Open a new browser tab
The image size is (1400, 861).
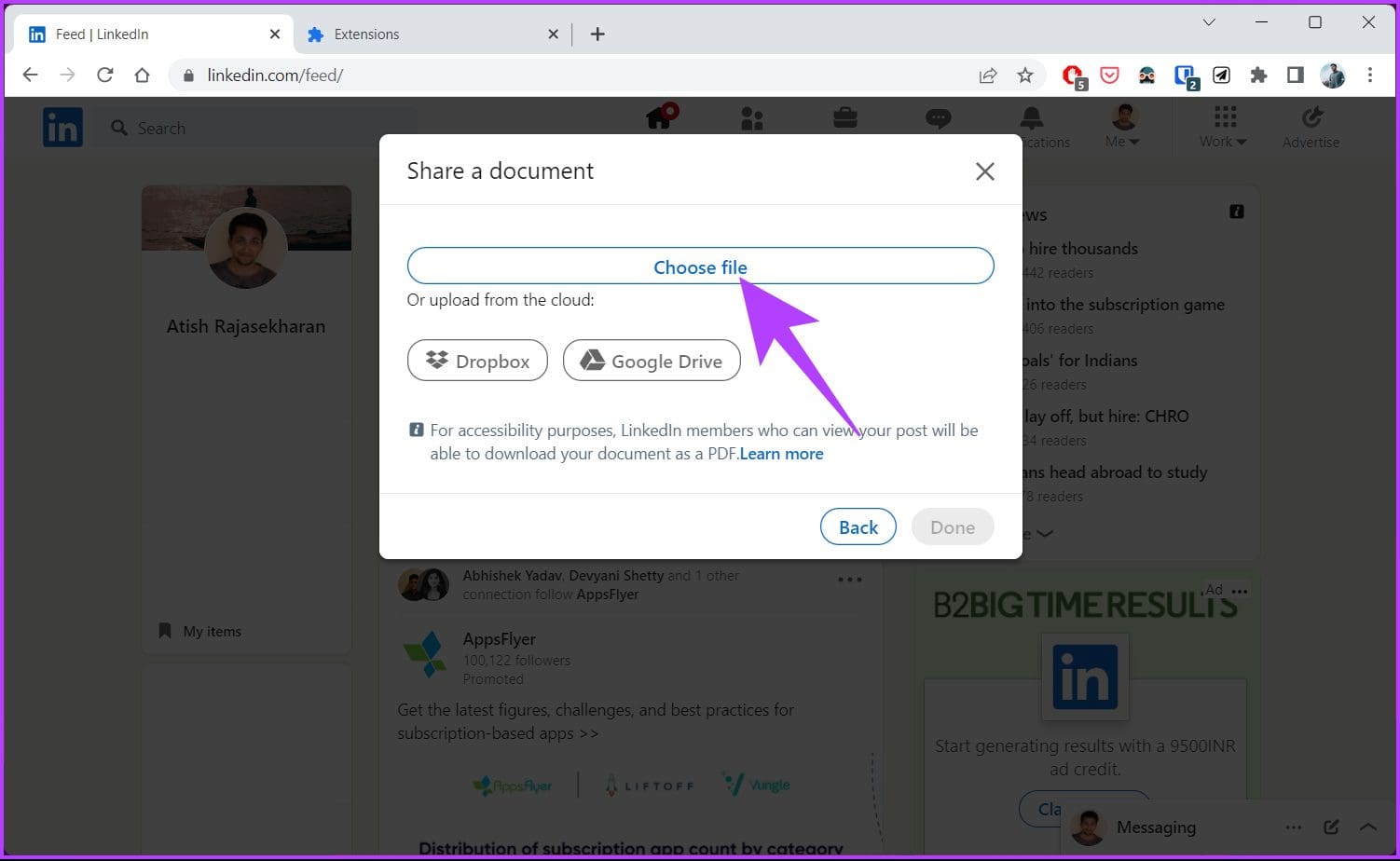(597, 34)
